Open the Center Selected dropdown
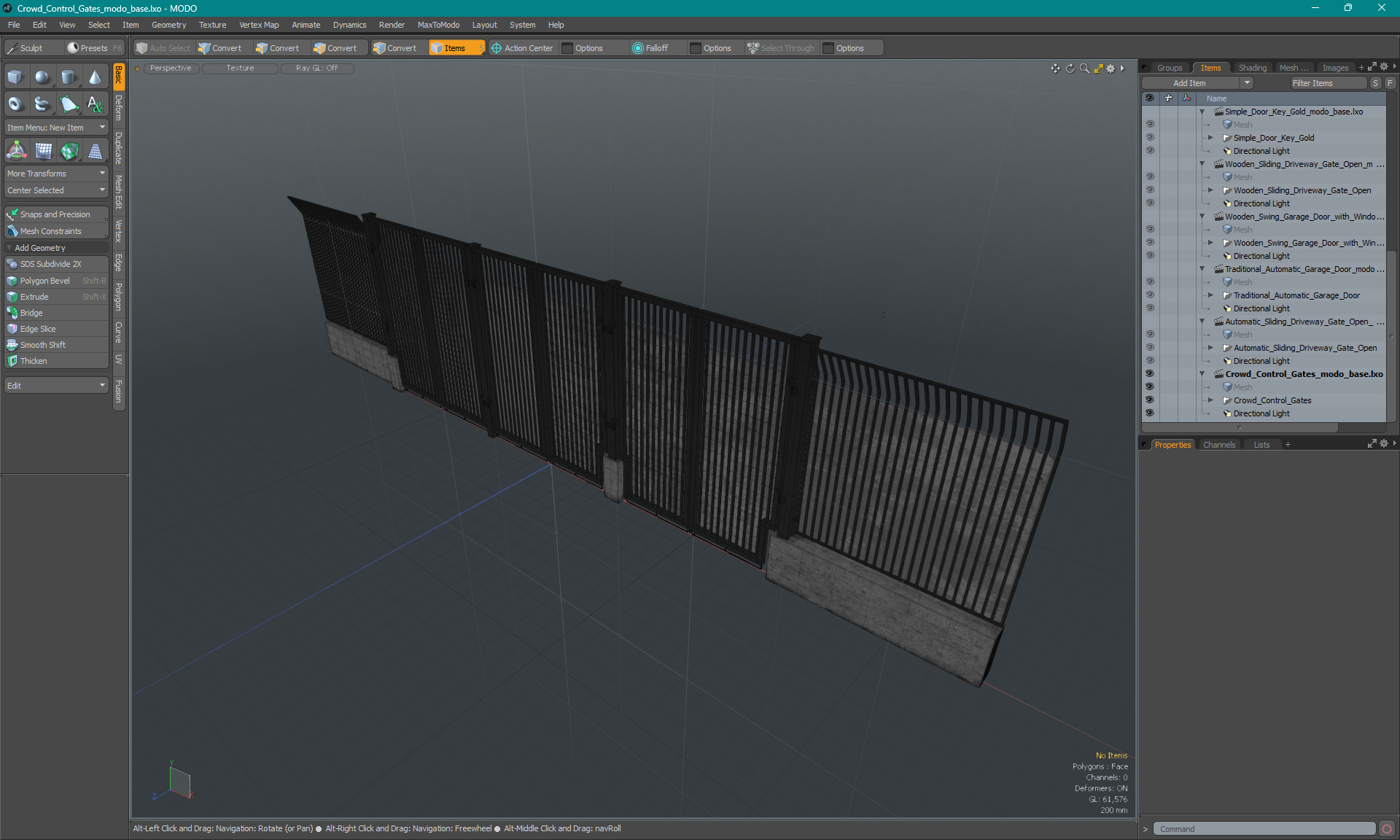 [x=56, y=190]
